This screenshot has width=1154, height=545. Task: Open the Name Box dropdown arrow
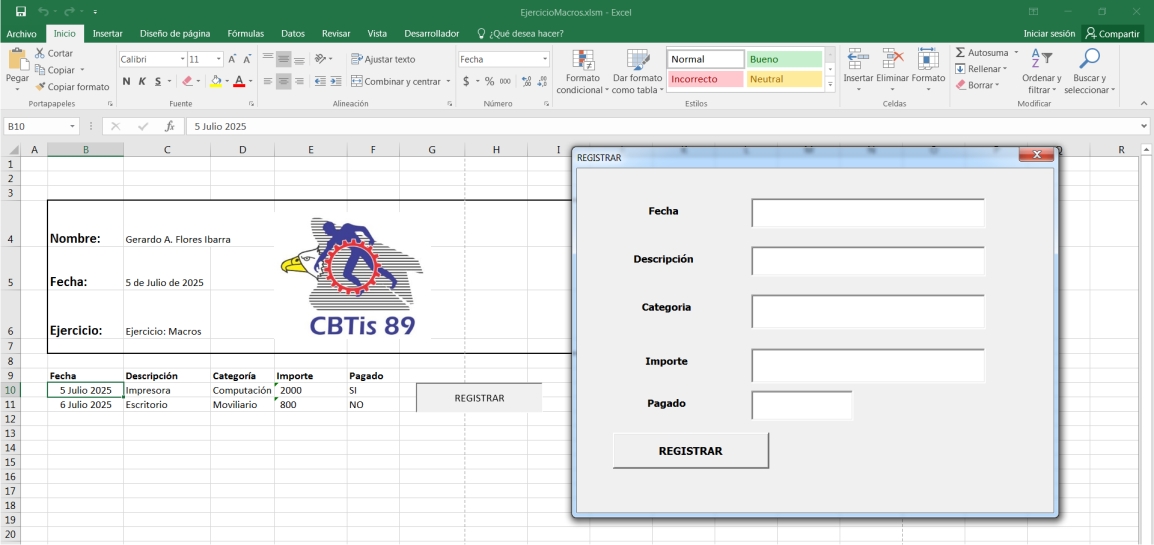click(x=73, y=126)
